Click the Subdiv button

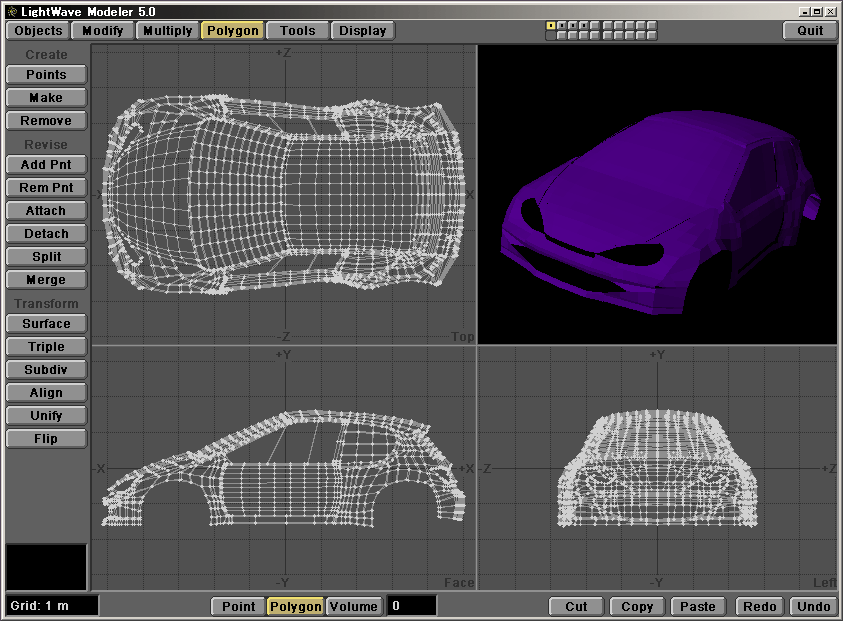(x=46, y=369)
